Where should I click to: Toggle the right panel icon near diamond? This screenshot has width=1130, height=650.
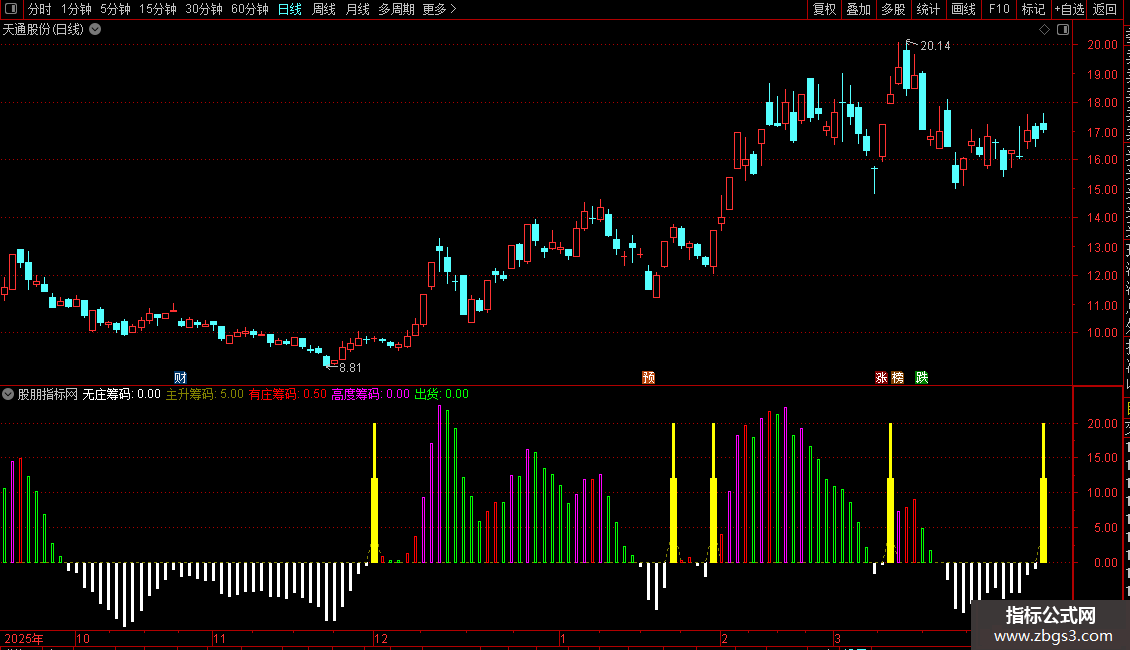(1063, 30)
